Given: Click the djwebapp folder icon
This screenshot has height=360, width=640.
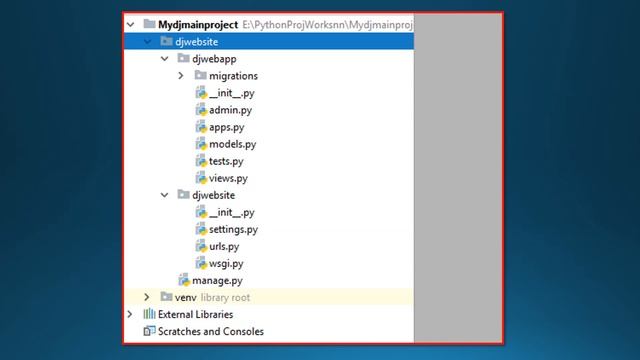Looking at the screenshot, I should click(183, 58).
